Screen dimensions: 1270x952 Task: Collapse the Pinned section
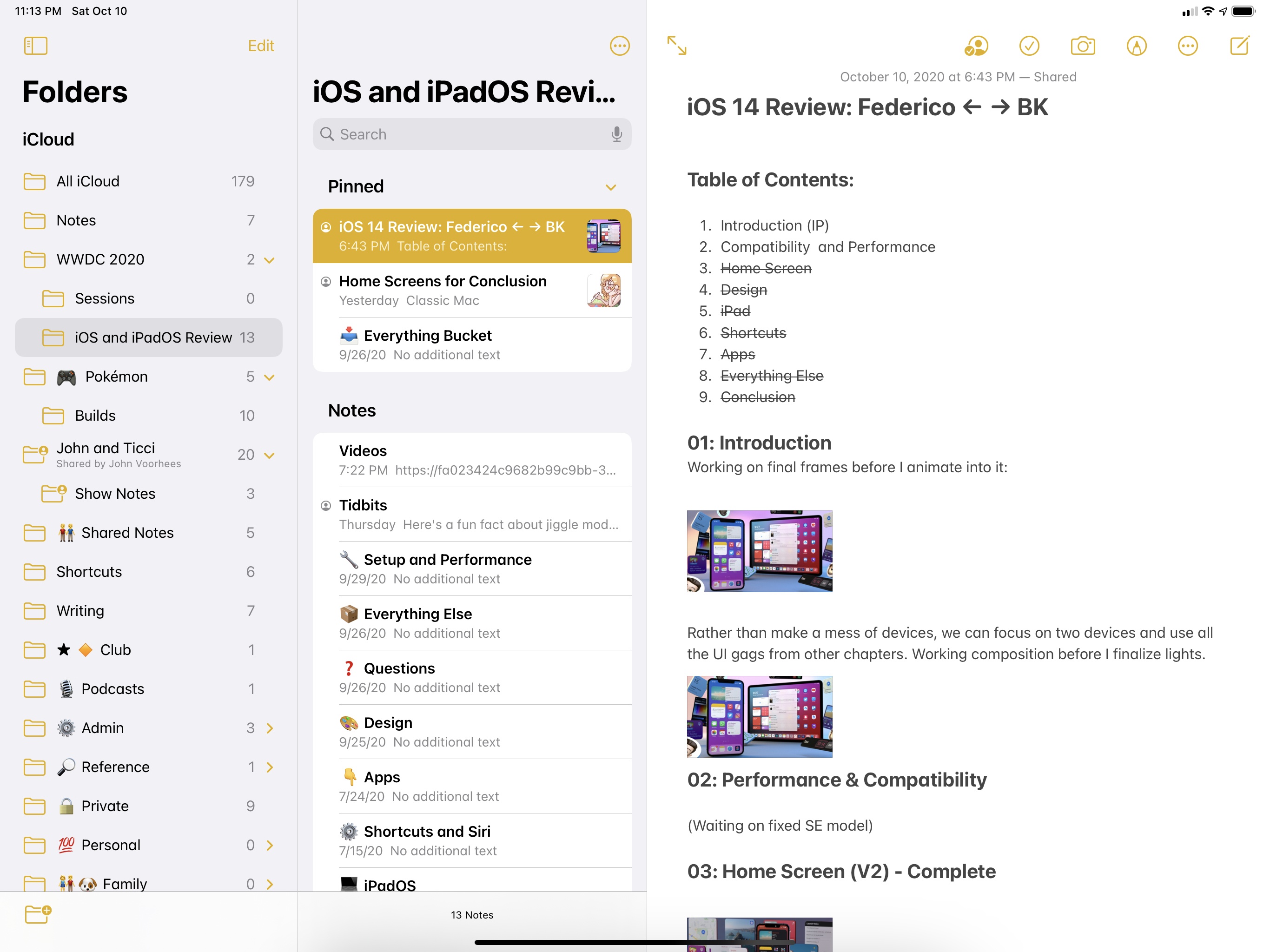610,187
